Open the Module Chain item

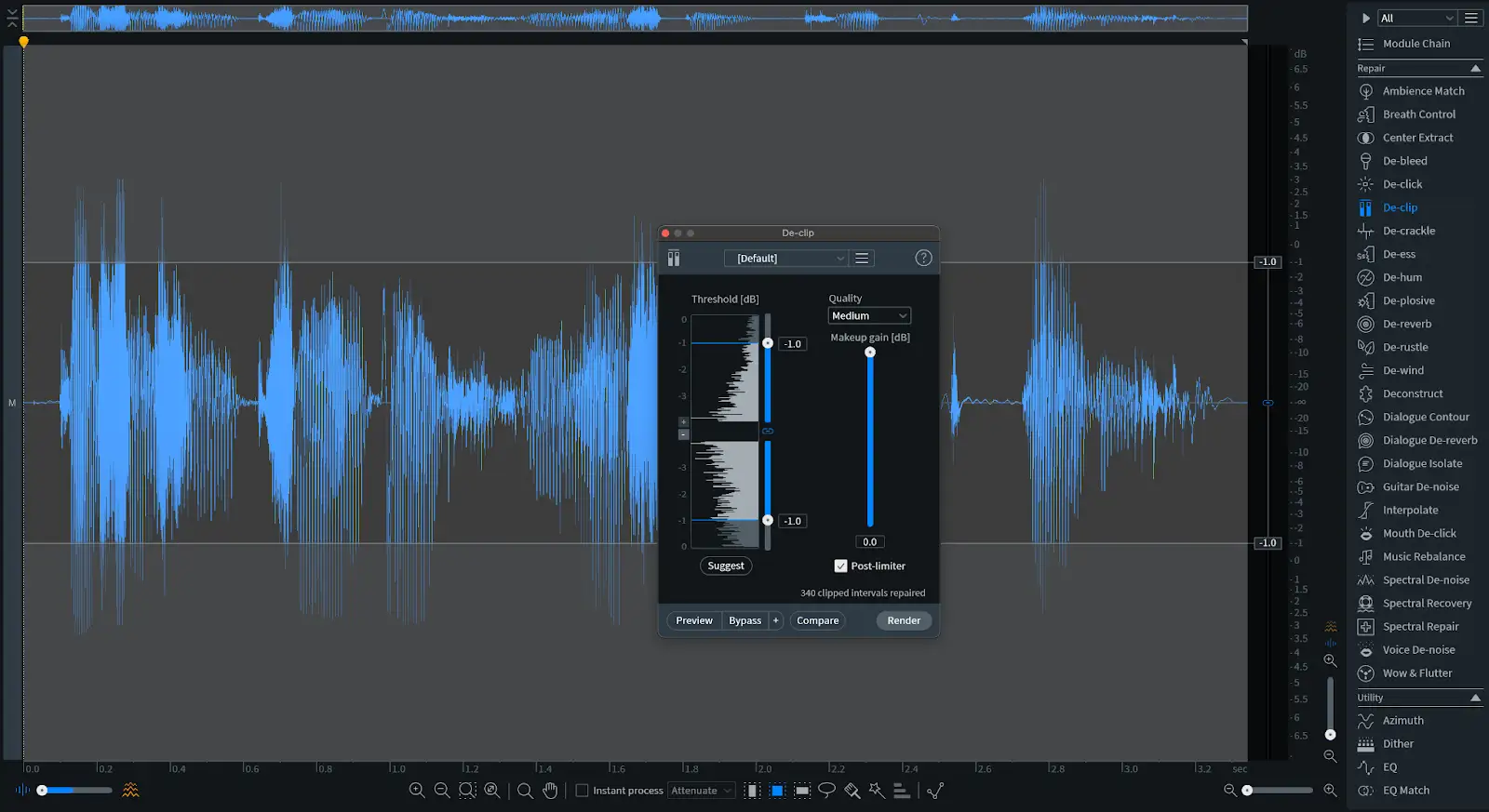[x=1415, y=44]
